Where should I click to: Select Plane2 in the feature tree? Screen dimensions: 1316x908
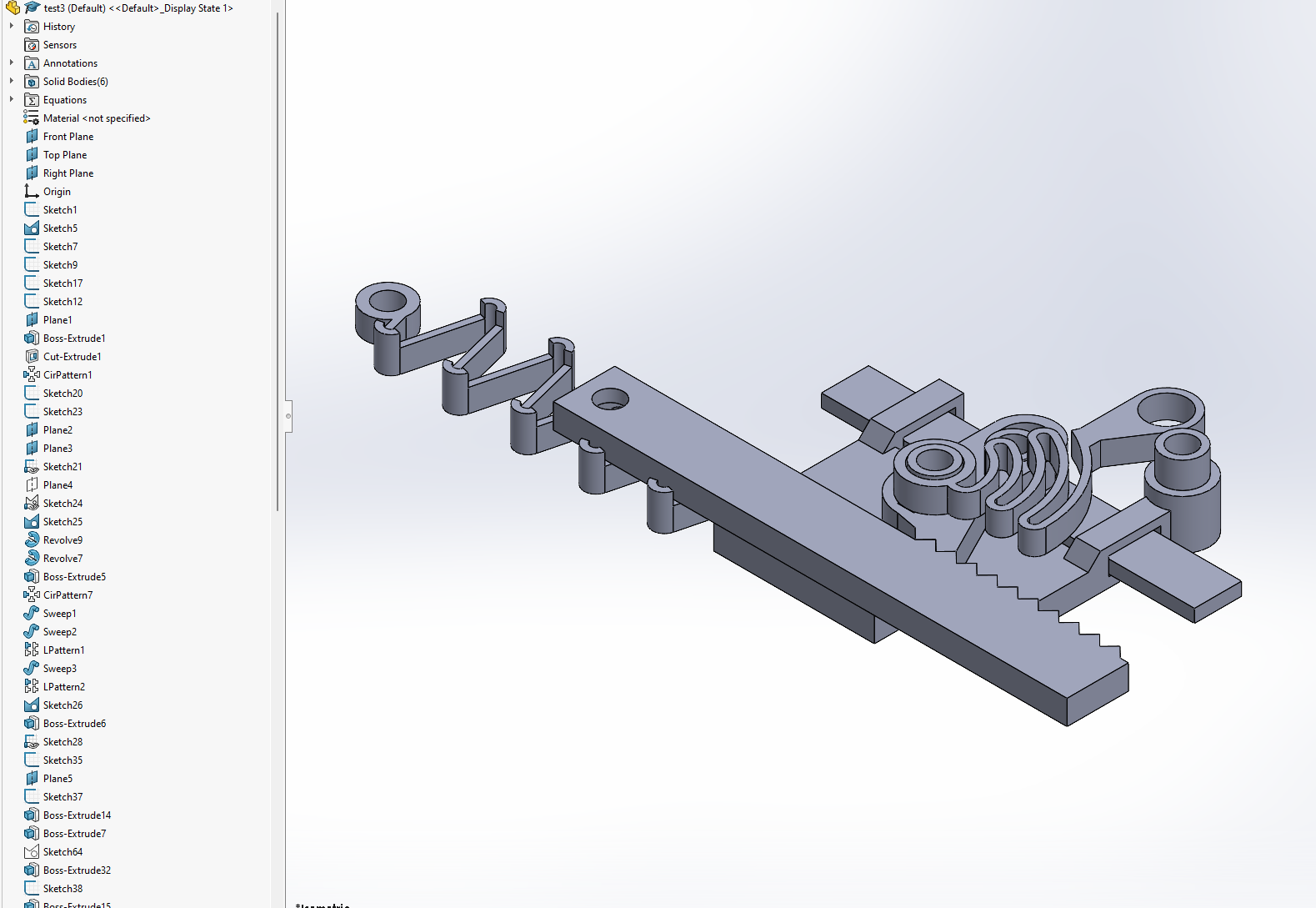point(58,430)
